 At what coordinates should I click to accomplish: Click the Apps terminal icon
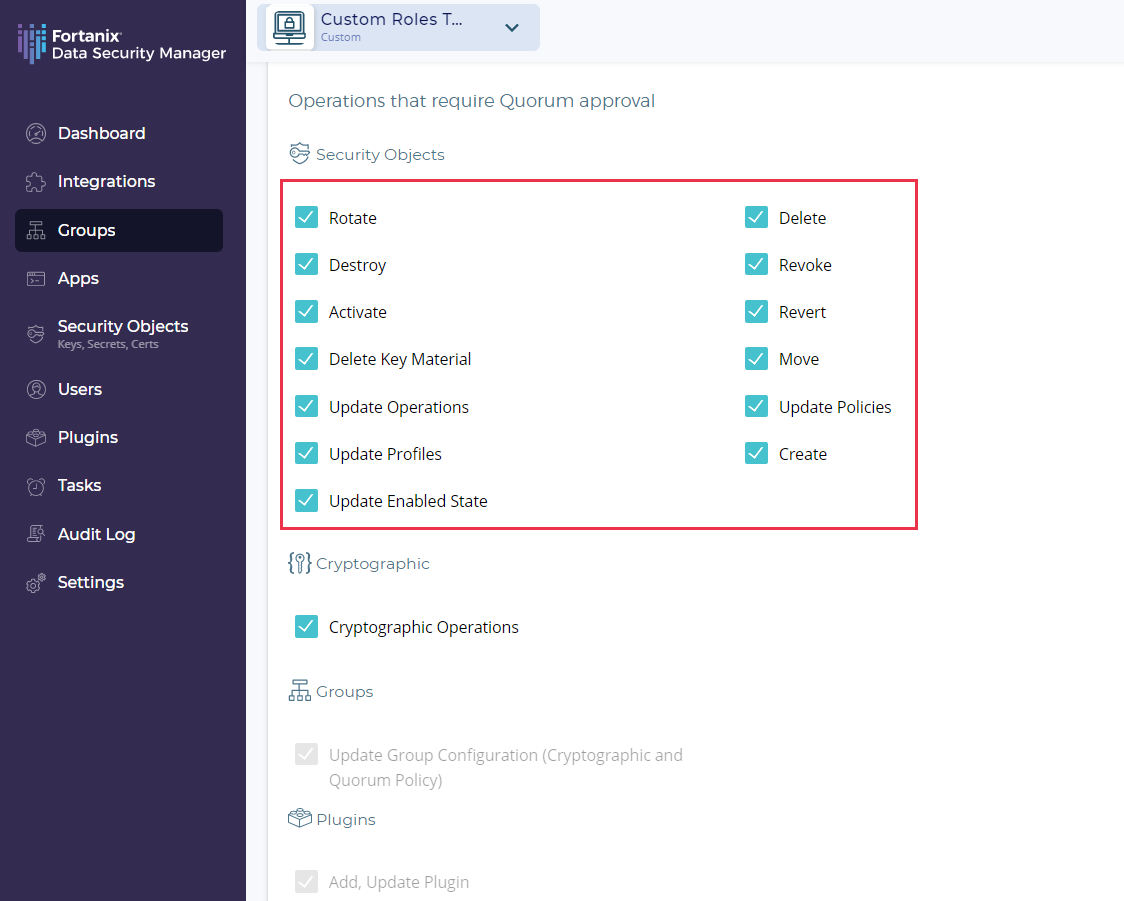tap(36, 279)
